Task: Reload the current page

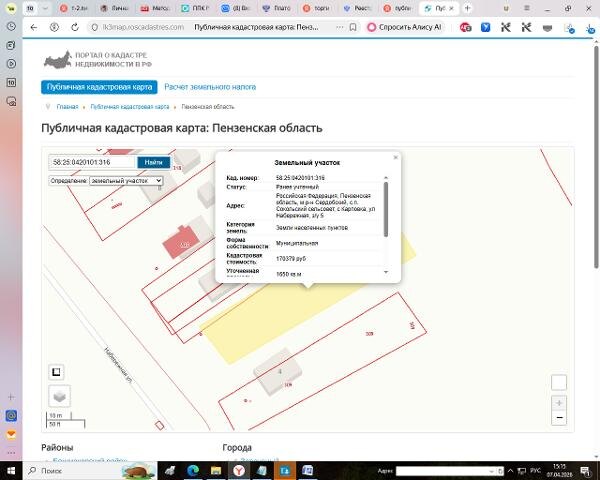Action: pyautogui.click(x=75, y=27)
